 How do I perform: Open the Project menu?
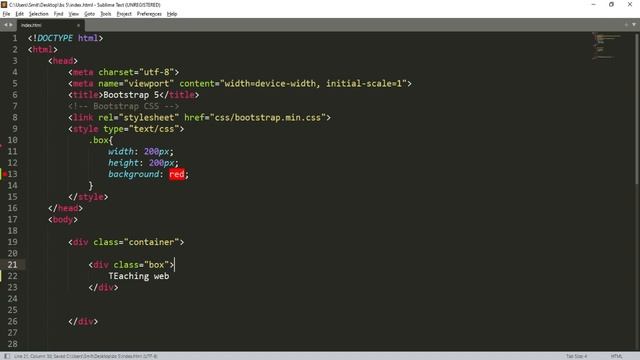(x=124, y=14)
